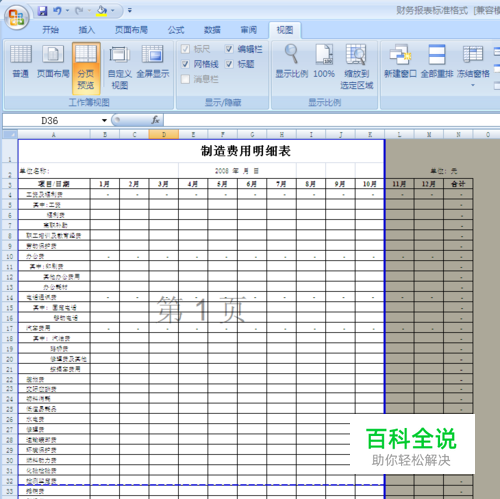
Task: Enter Full Screen (全屏显示) mode
Action: [153, 61]
